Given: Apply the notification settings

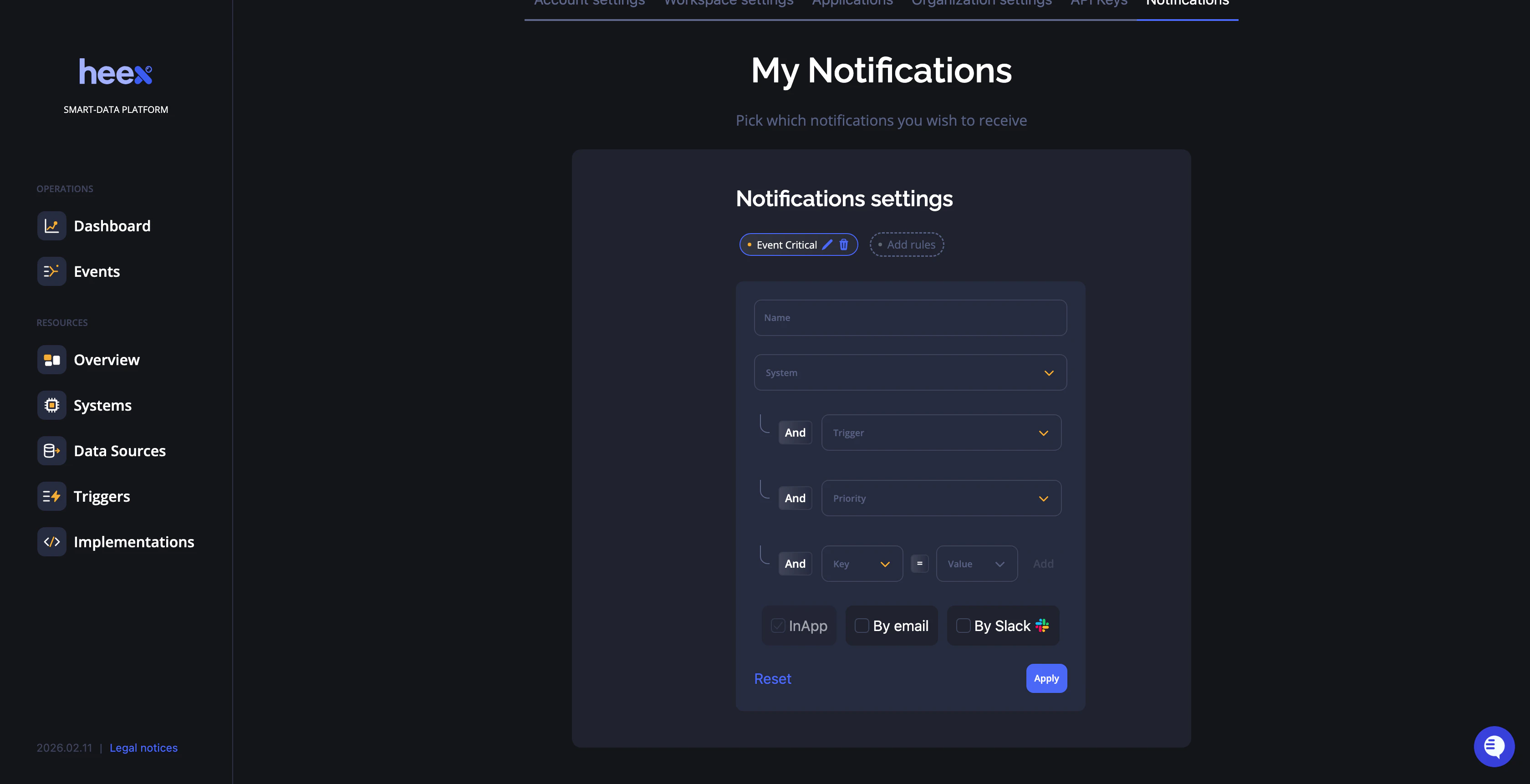Looking at the screenshot, I should point(1046,678).
